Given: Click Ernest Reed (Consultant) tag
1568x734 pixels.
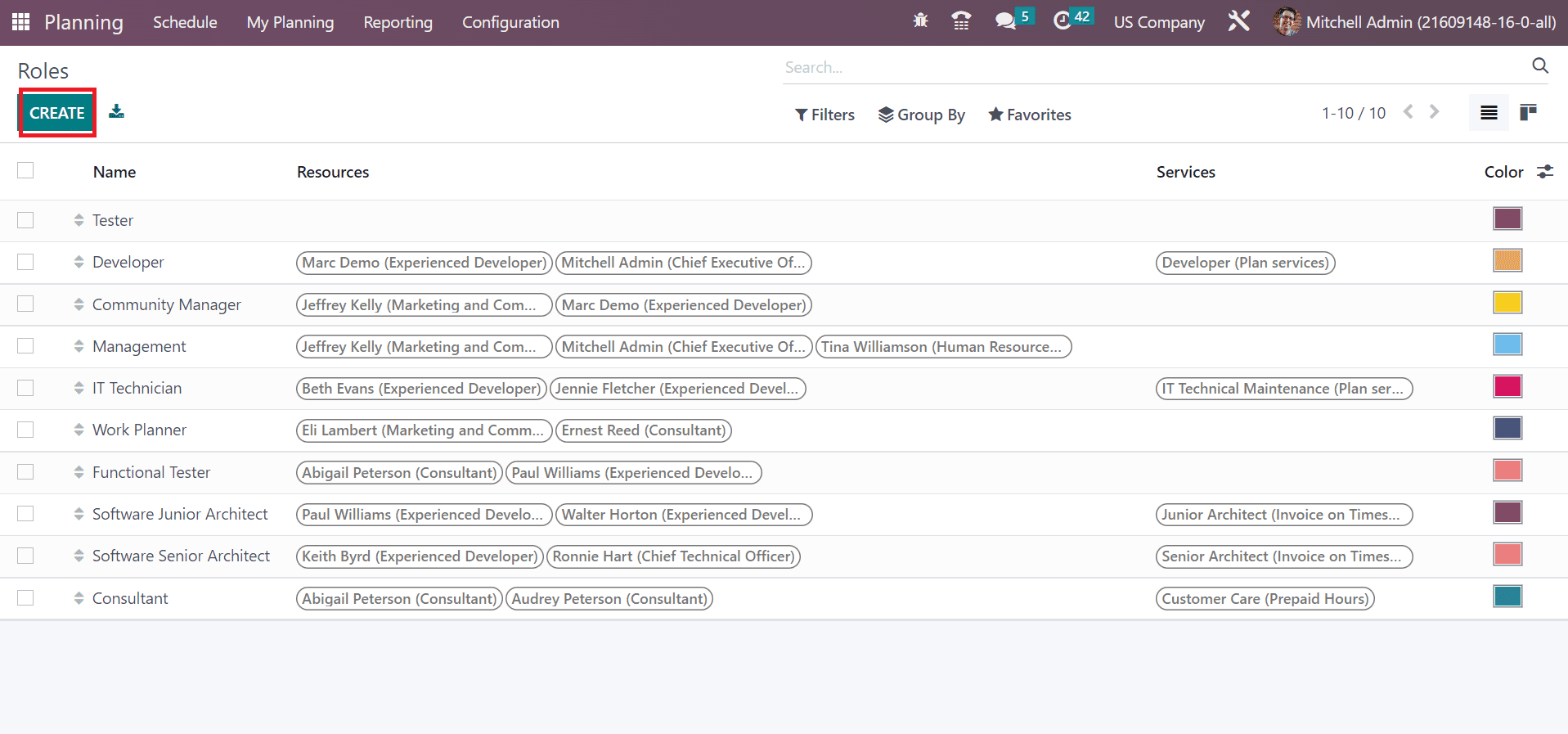Looking at the screenshot, I should click(643, 430).
